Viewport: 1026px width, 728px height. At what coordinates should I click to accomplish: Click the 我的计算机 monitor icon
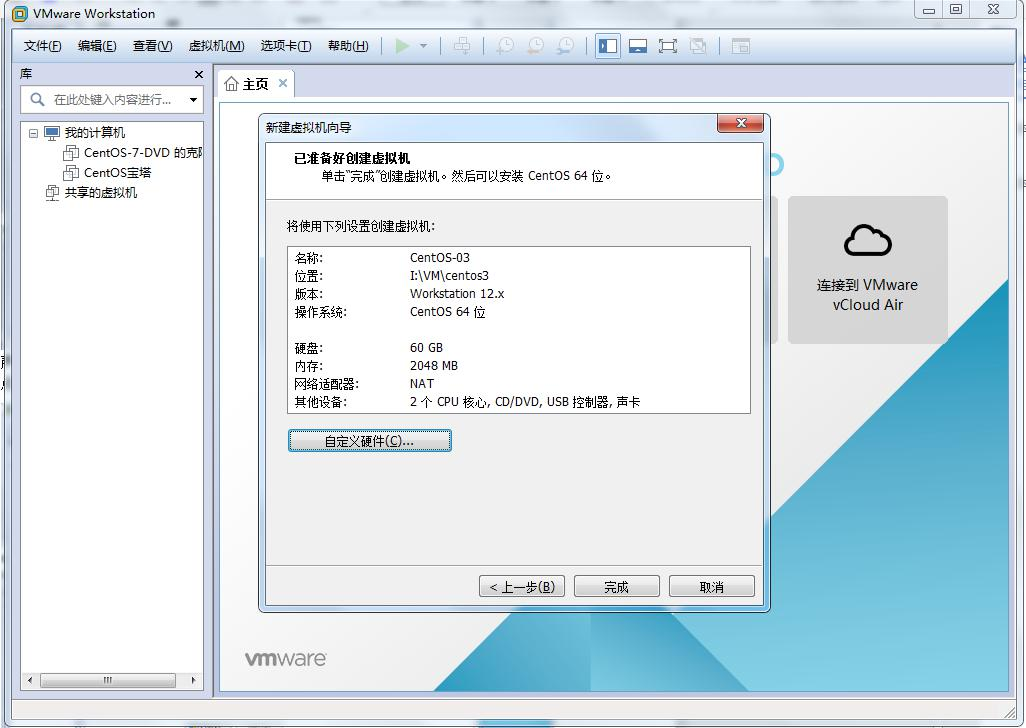[52, 133]
